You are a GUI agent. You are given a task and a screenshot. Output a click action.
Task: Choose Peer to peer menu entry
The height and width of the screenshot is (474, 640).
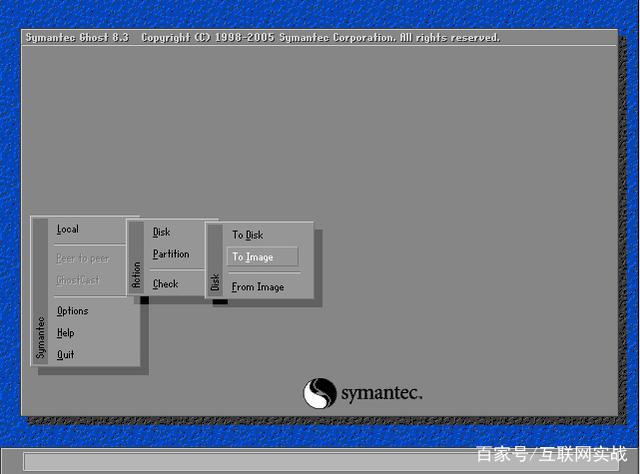click(83, 258)
